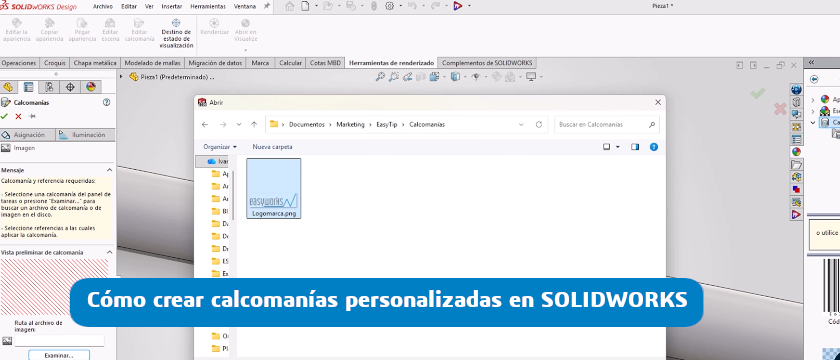Open the View Palette icon in the task pane
840x360 pixels.
pyautogui.click(x=797, y=127)
